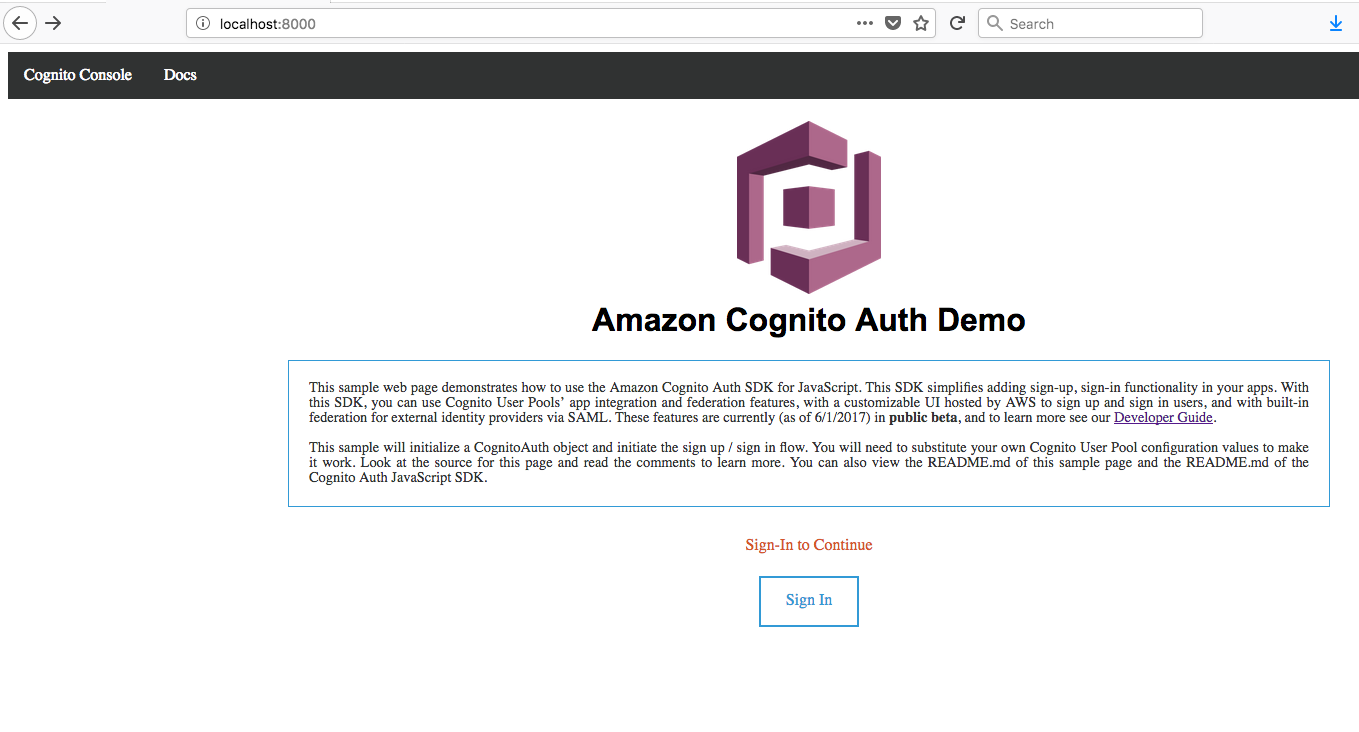Click the Sign-In to Continue message
The height and width of the screenshot is (732, 1359).
(x=809, y=545)
